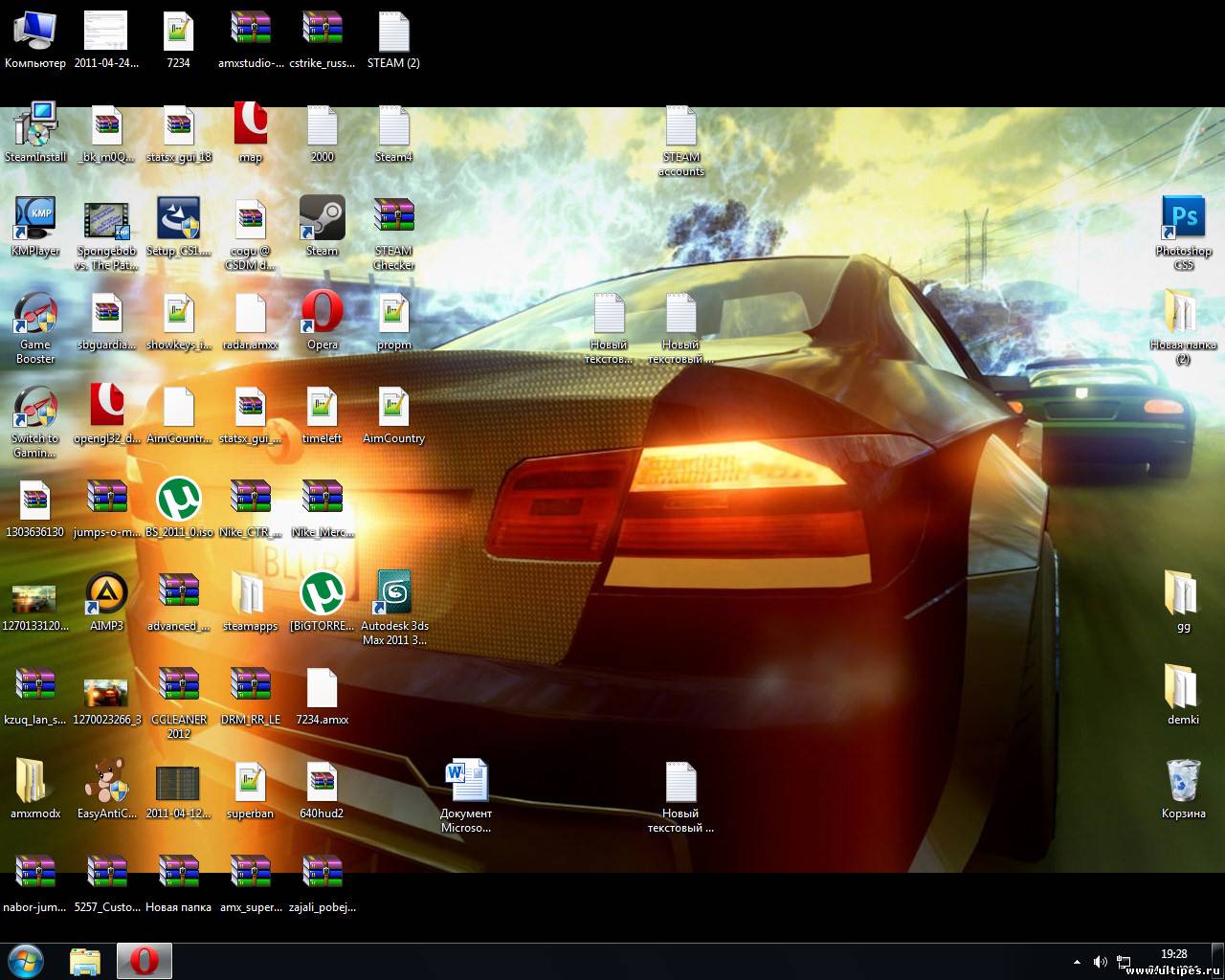The width and height of the screenshot is (1225, 980).
Task: Select the Компьютер desktop icon
Action: (x=35, y=32)
